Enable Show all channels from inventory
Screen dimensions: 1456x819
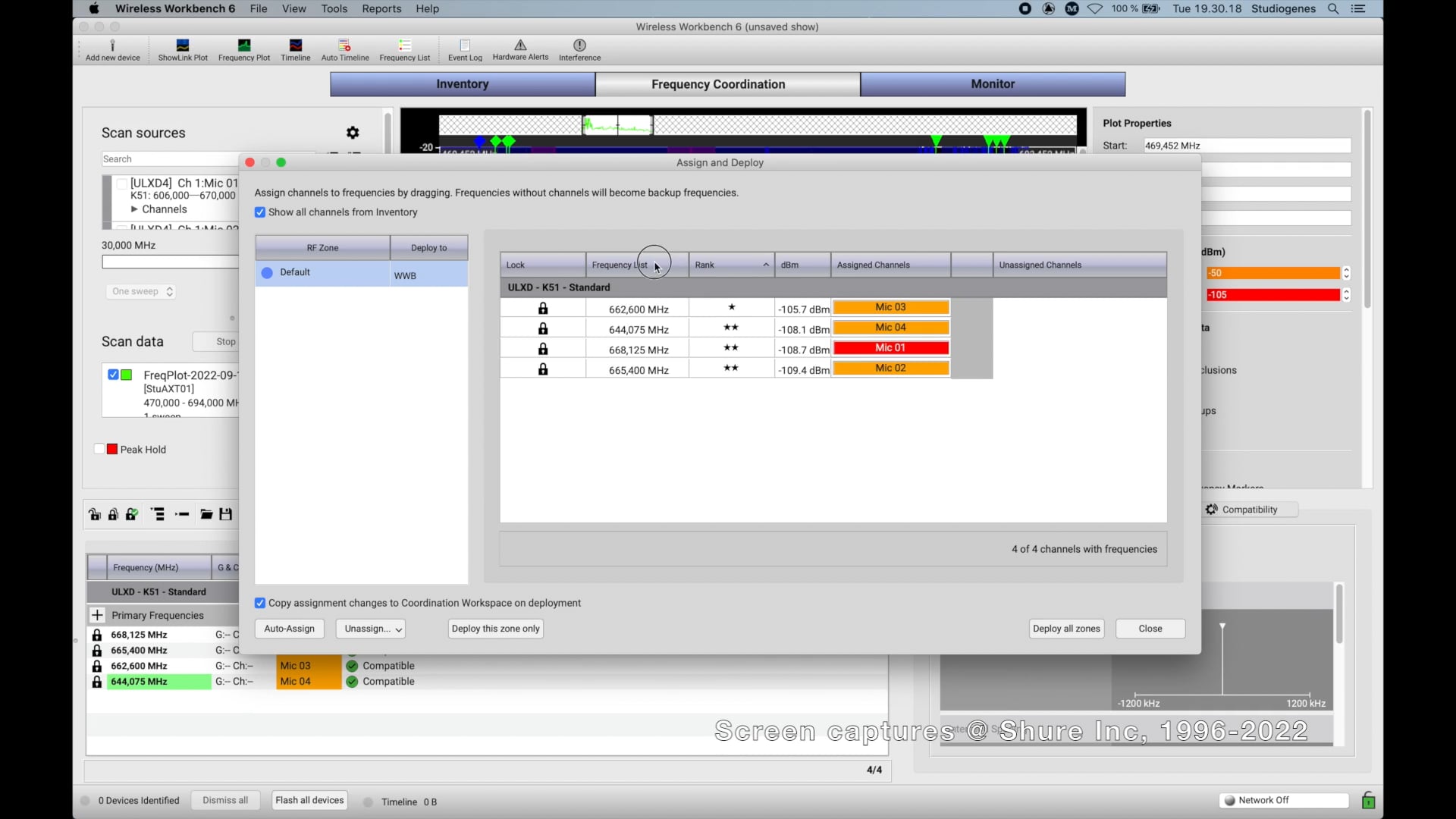point(260,212)
